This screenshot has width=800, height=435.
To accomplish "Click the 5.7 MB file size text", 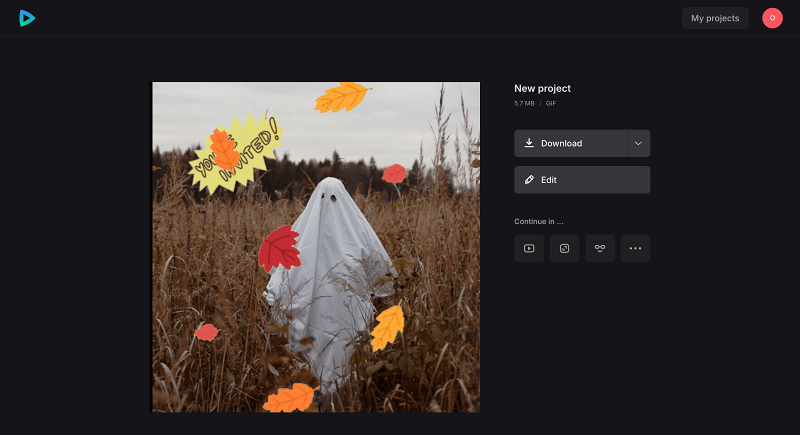I will (524, 103).
